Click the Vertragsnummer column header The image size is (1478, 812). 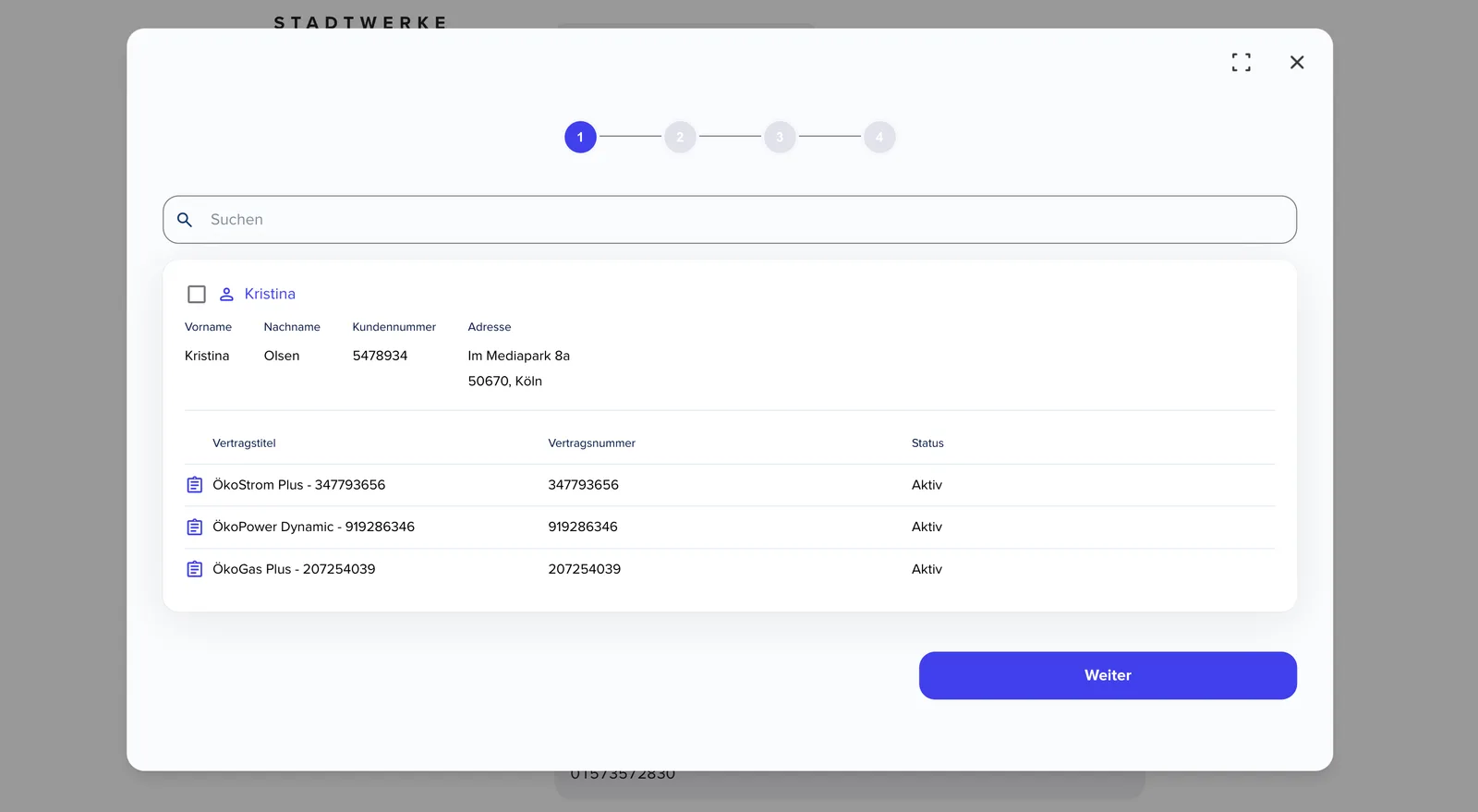592,443
